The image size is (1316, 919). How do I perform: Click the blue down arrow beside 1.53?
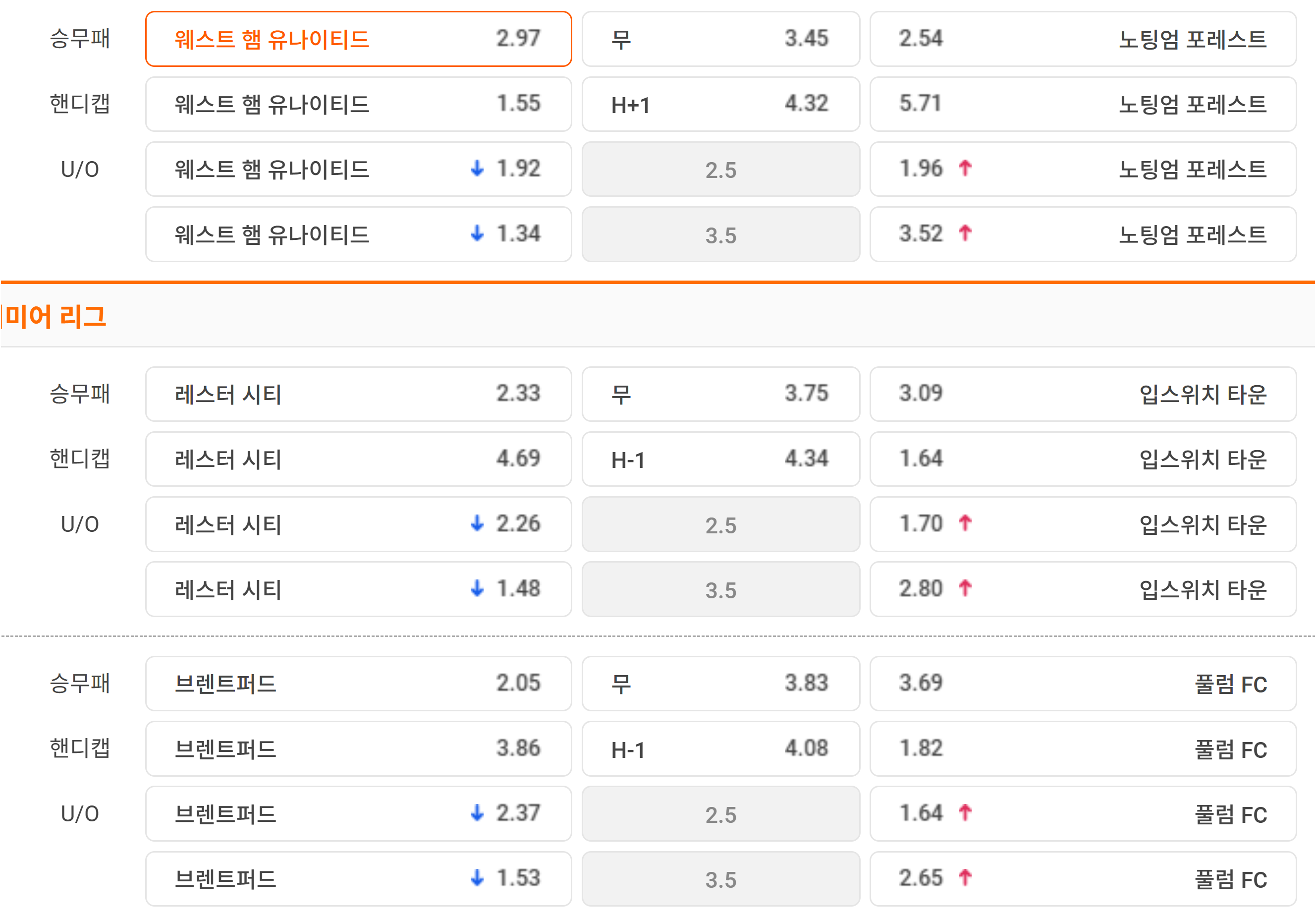click(477, 878)
